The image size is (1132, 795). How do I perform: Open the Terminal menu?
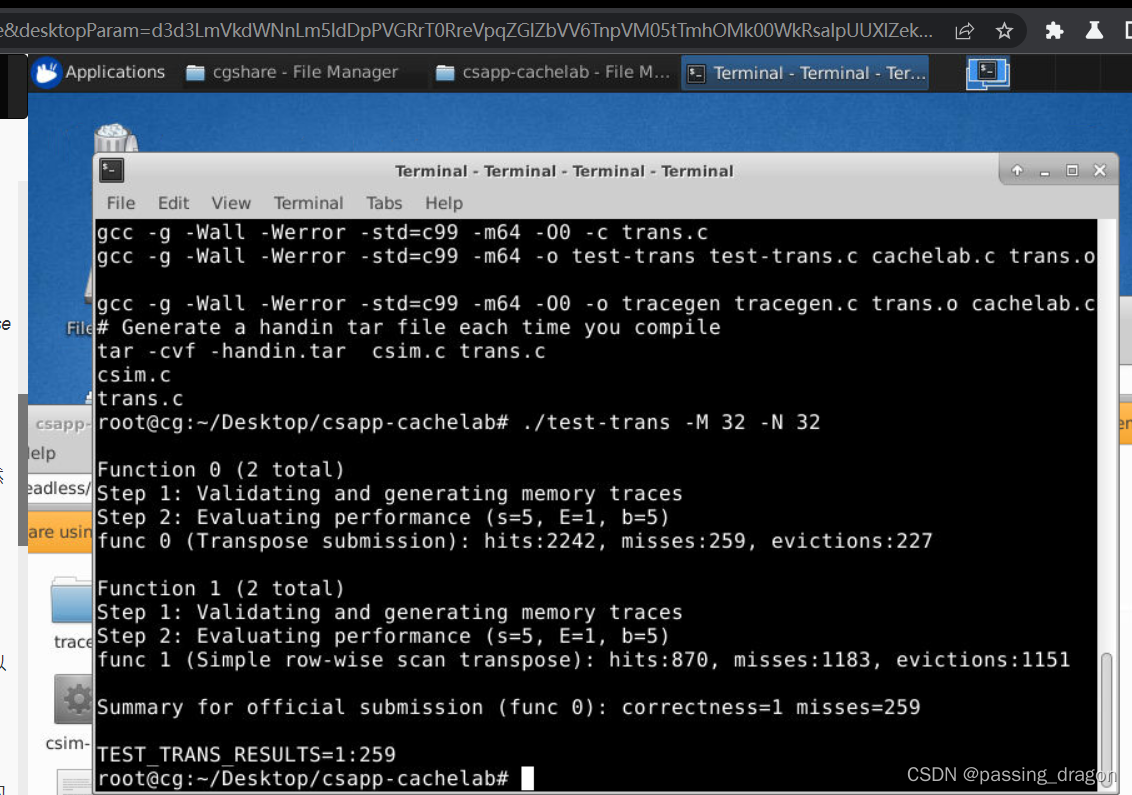[308, 203]
